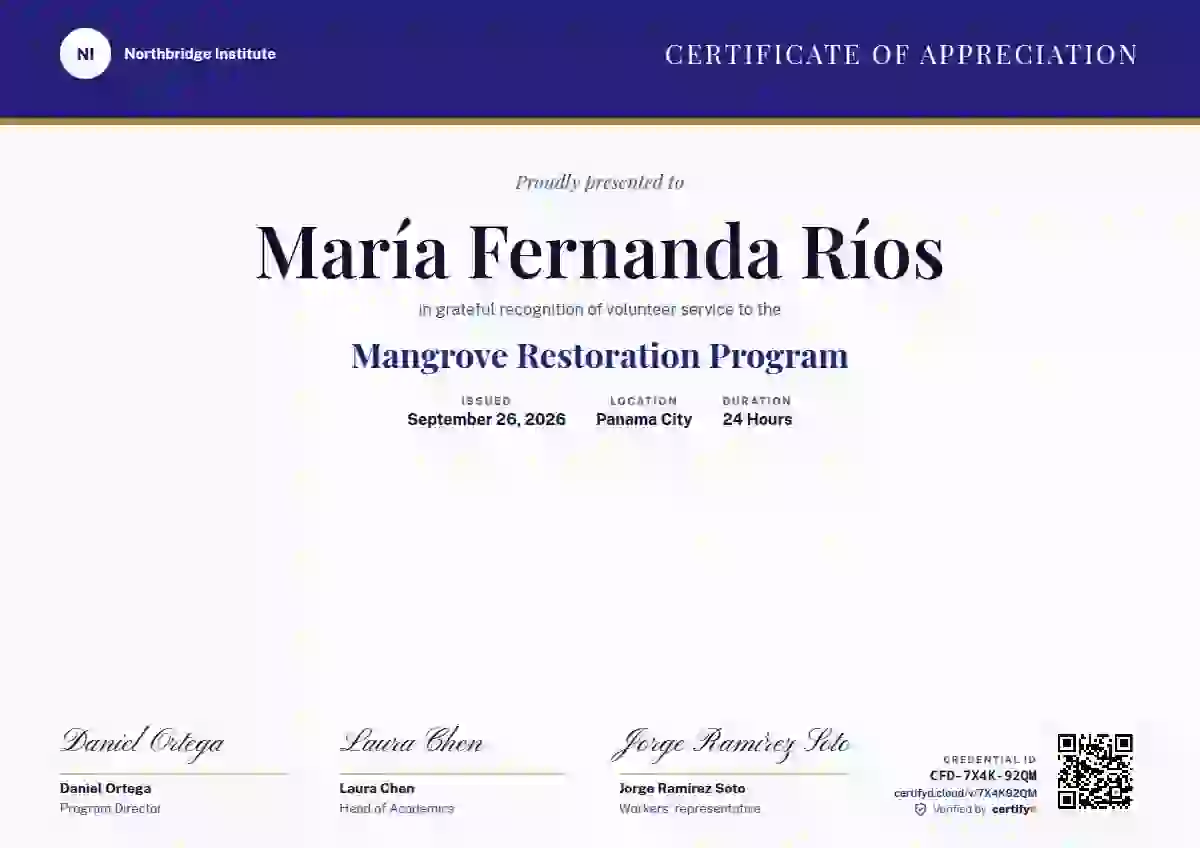
Task: Open the certifyd.cloud verification link
Action: coord(965,793)
